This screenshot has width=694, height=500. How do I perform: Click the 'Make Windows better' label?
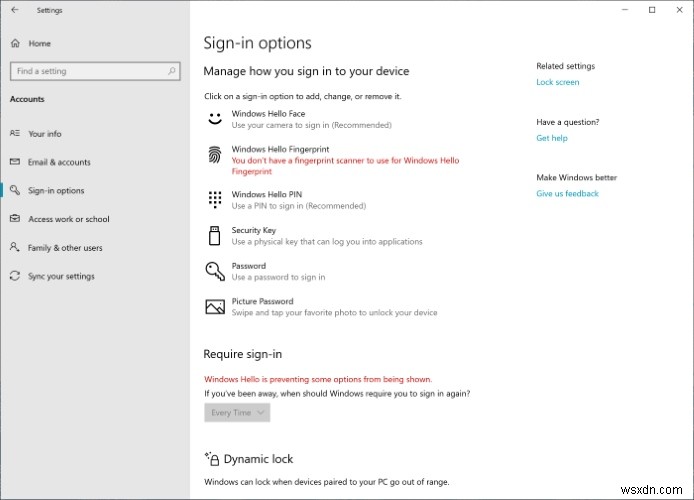[577, 177]
